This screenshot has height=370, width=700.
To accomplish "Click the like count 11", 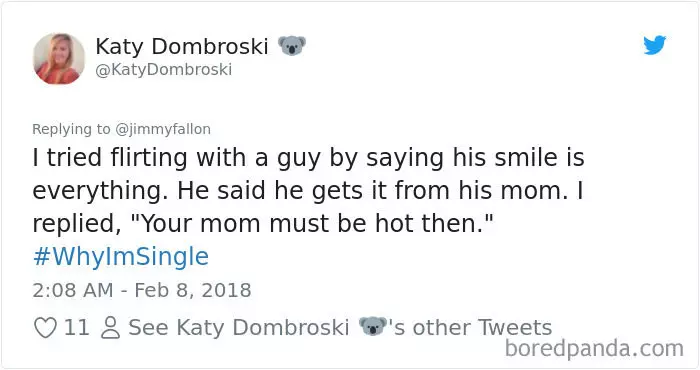I will (76, 328).
